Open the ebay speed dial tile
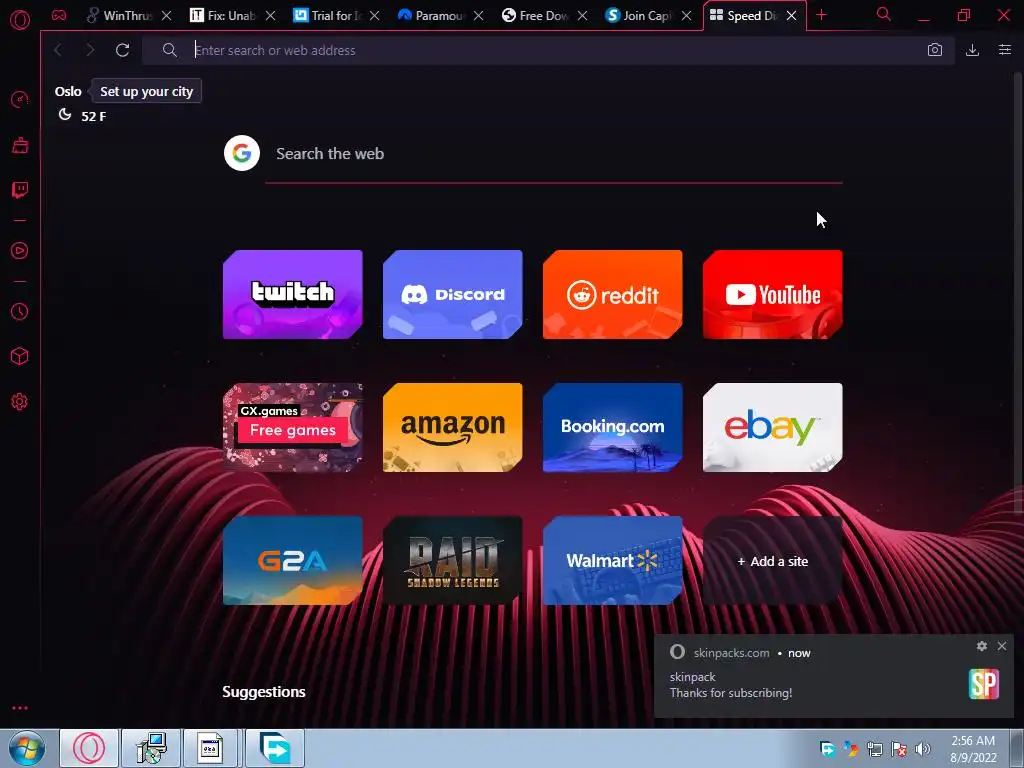Viewport: 1024px width, 768px height. point(773,428)
